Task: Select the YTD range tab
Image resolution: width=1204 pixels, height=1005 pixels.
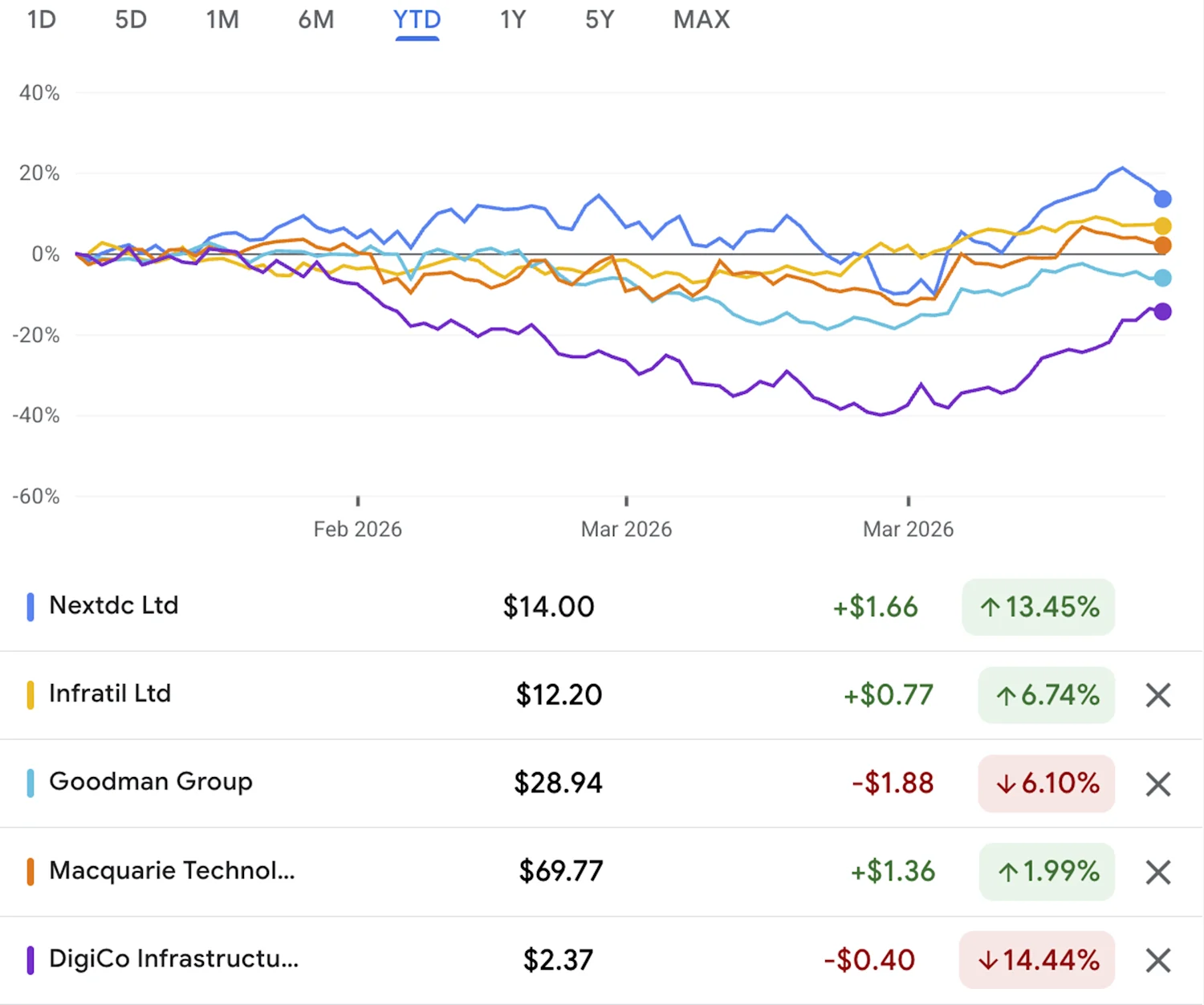Action: (417, 19)
